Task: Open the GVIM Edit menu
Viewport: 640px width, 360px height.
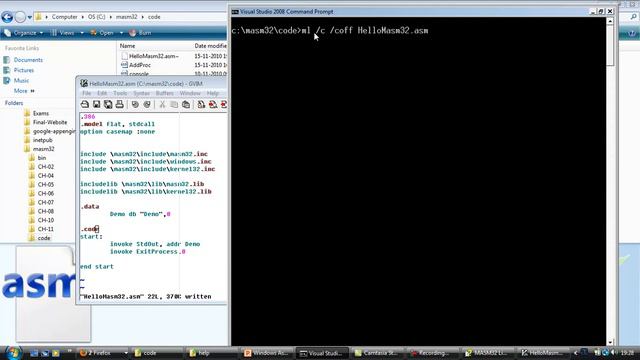Action: coord(102,93)
